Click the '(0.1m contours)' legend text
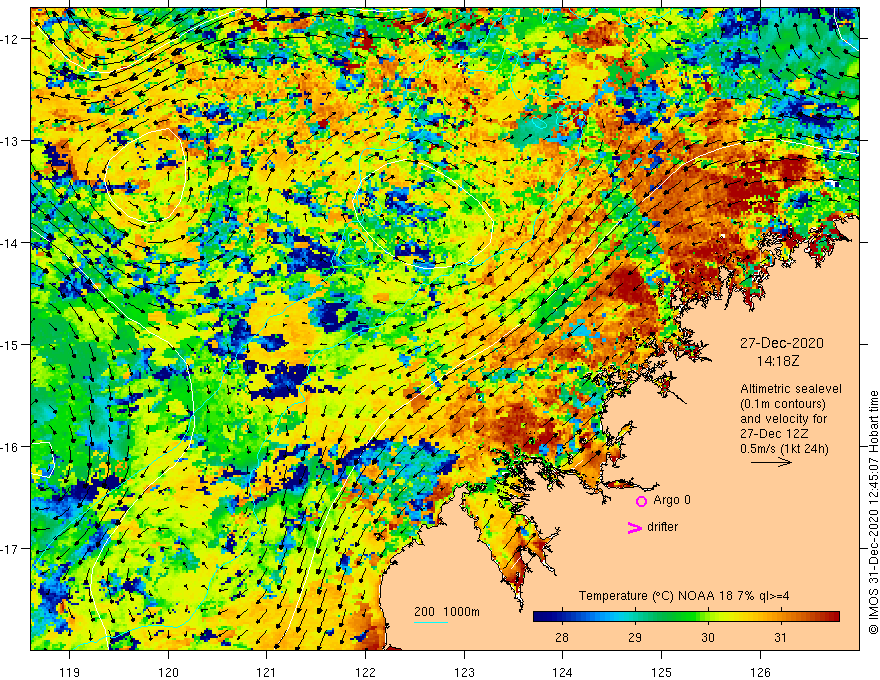The image size is (880, 680). pos(783,404)
